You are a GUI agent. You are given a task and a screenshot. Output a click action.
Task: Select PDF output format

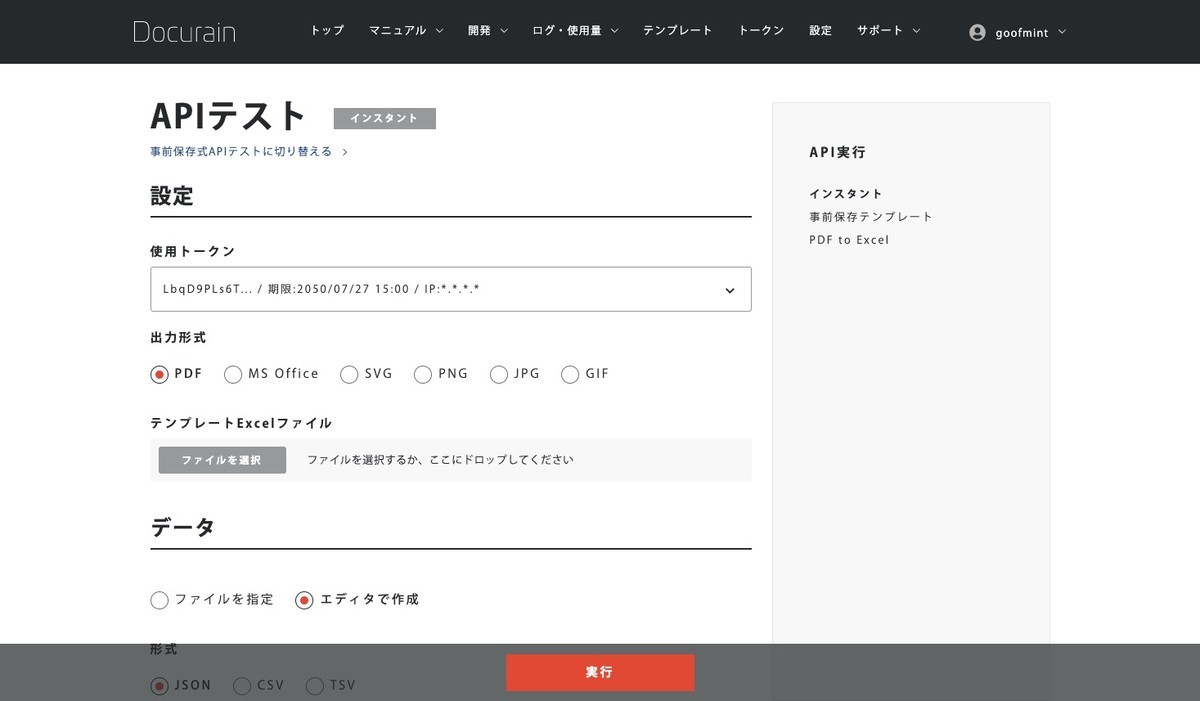point(176,374)
